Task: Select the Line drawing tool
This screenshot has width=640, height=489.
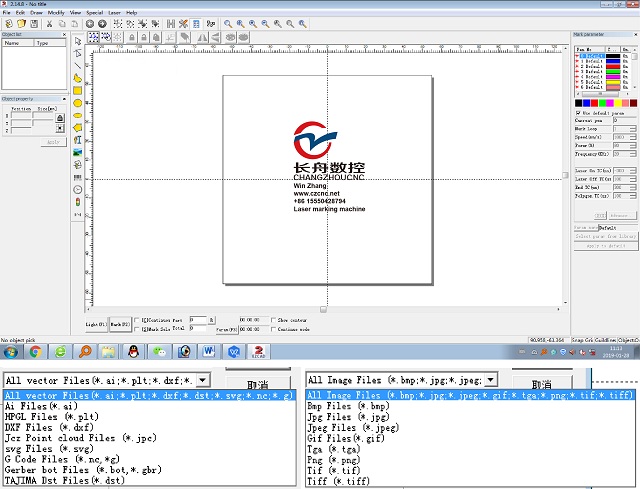Action: coord(78,65)
